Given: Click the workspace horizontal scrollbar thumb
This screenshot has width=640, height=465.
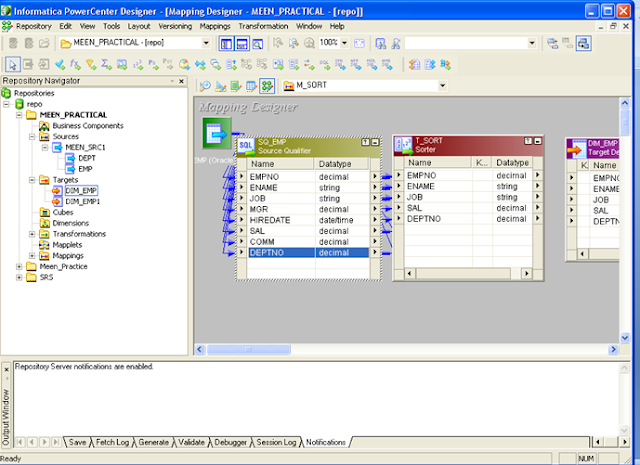Looking at the screenshot, I should tap(249, 349).
